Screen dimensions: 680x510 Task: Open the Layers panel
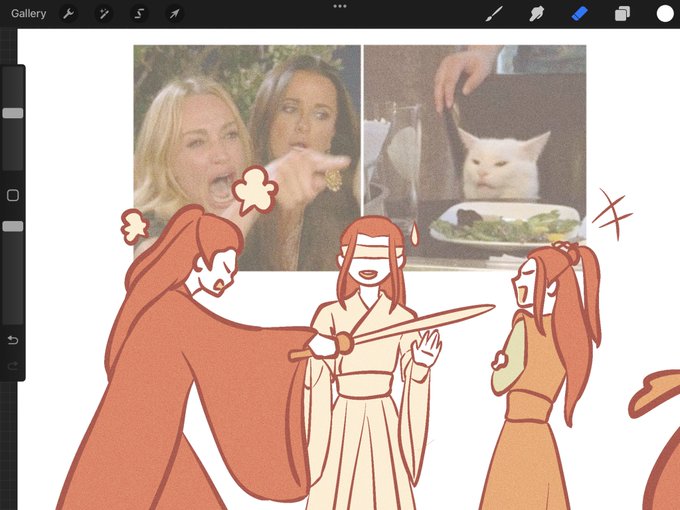pyautogui.click(x=622, y=14)
